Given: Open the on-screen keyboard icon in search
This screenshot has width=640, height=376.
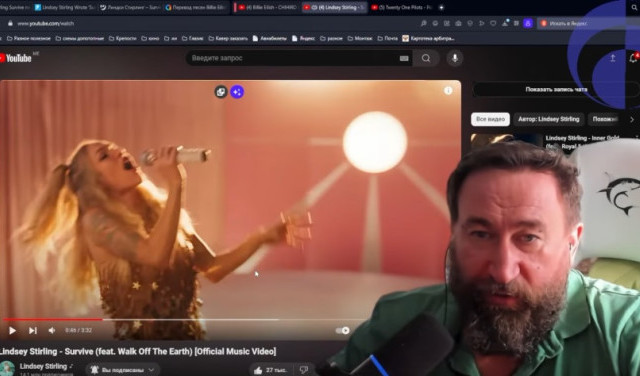Looking at the screenshot, I should coord(404,58).
